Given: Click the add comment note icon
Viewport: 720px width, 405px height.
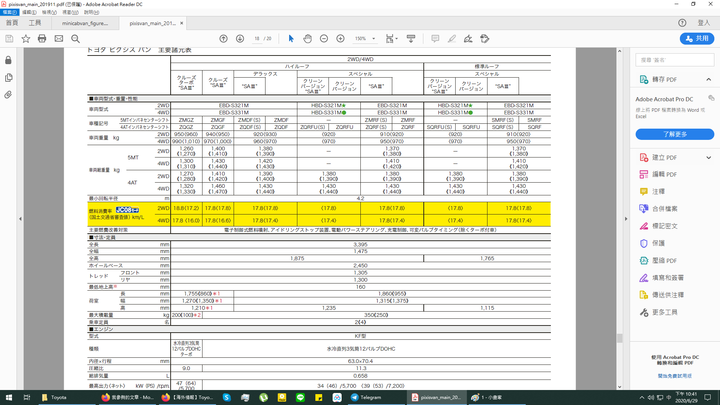Looking at the screenshot, I should (x=435, y=39).
